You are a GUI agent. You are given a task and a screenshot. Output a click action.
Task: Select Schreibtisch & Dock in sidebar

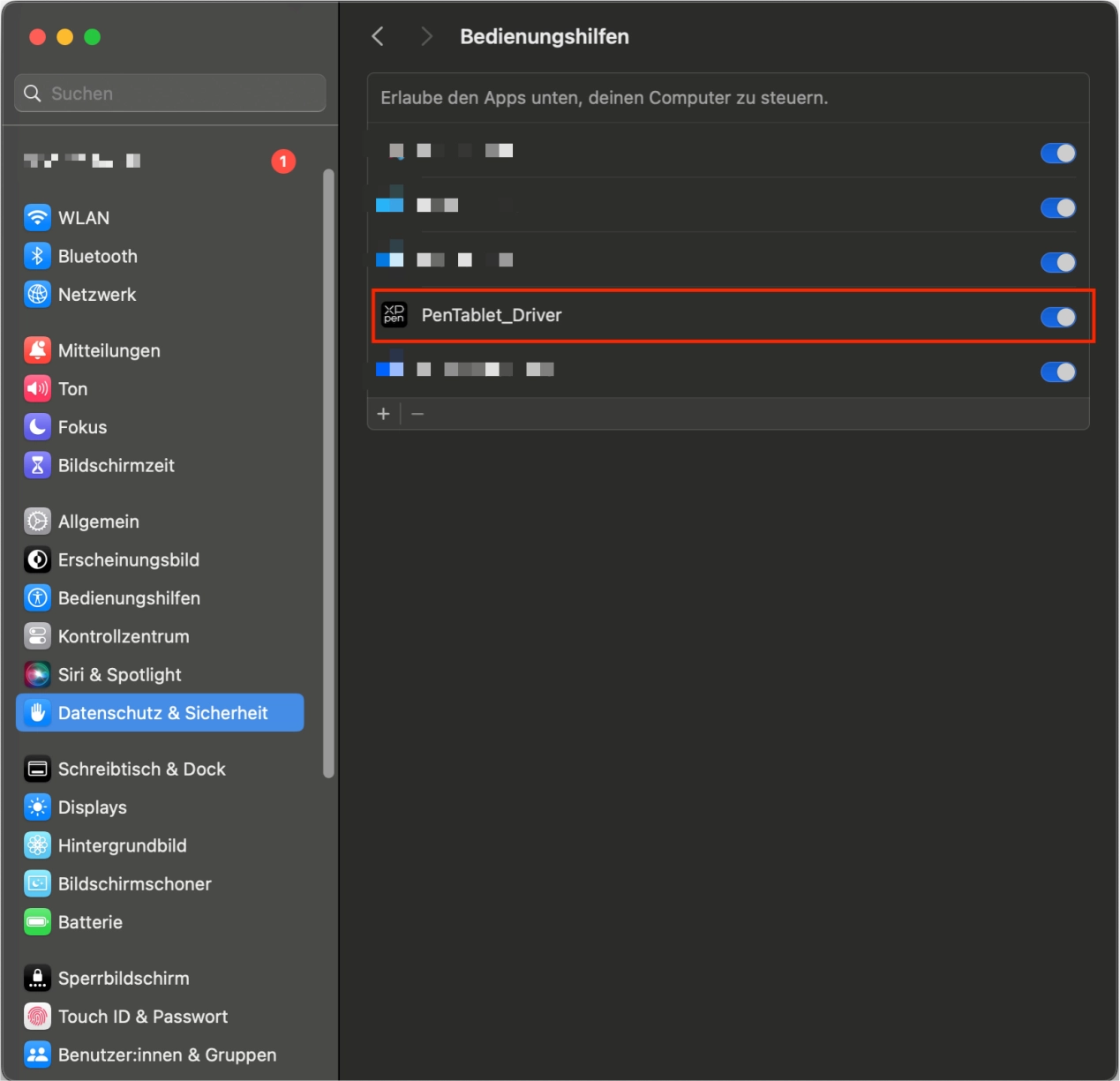point(141,769)
